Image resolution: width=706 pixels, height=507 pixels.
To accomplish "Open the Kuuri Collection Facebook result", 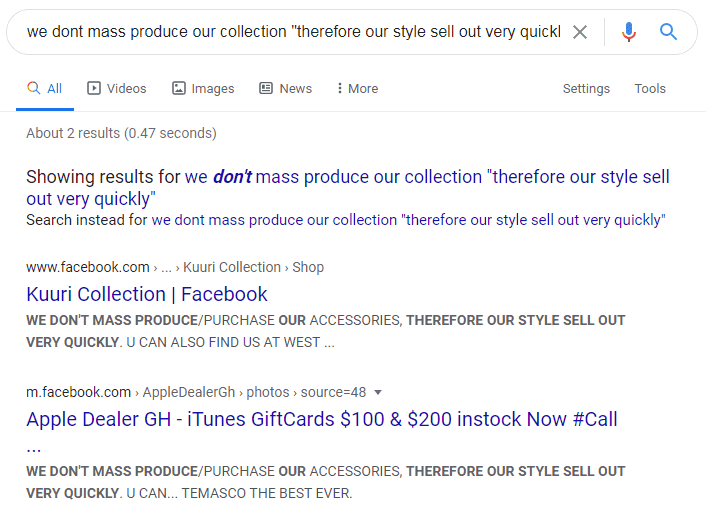I will pyautogui.click(x=147, y=294).
